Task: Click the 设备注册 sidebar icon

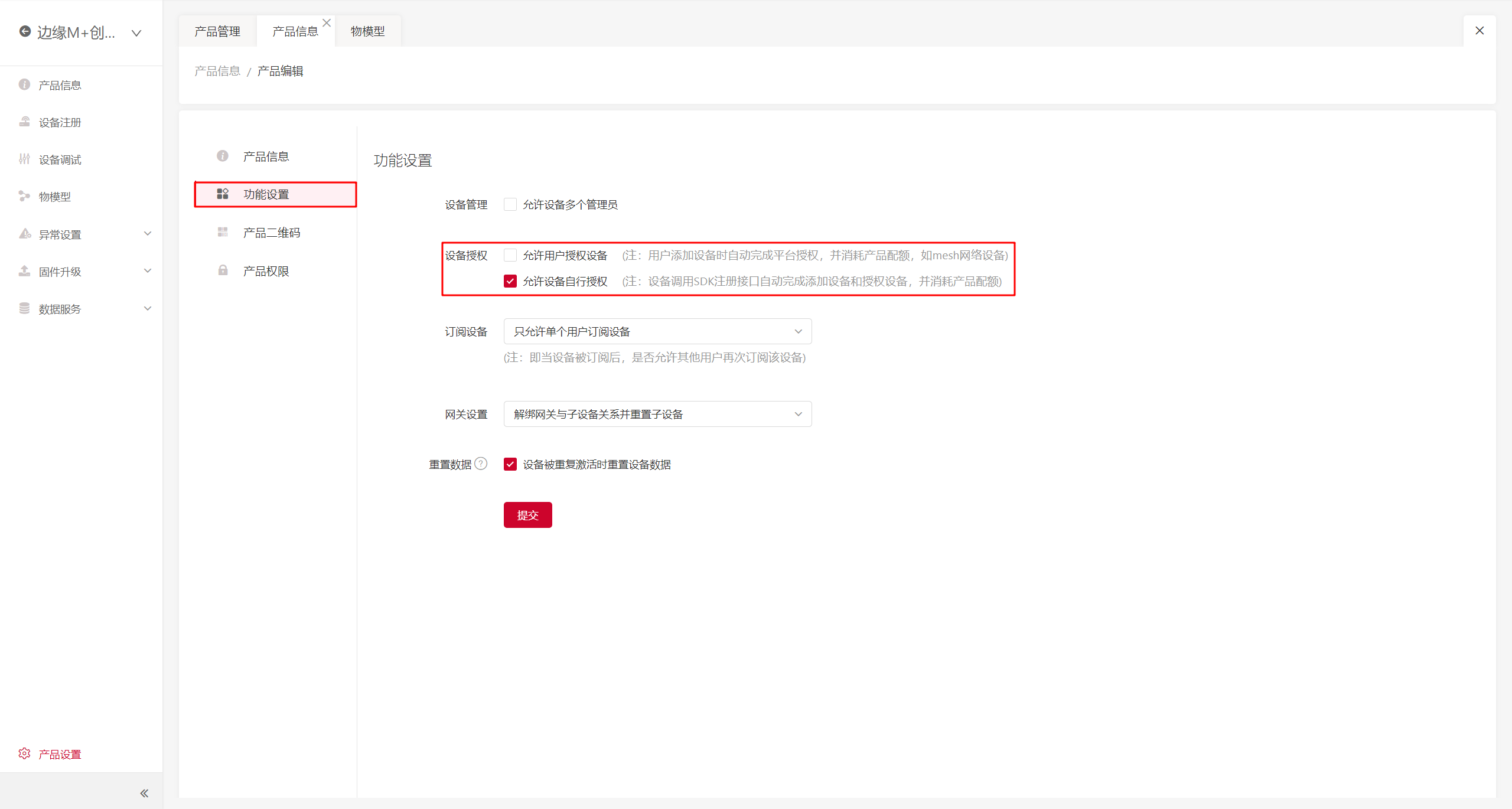Action: tap(24, 122)
